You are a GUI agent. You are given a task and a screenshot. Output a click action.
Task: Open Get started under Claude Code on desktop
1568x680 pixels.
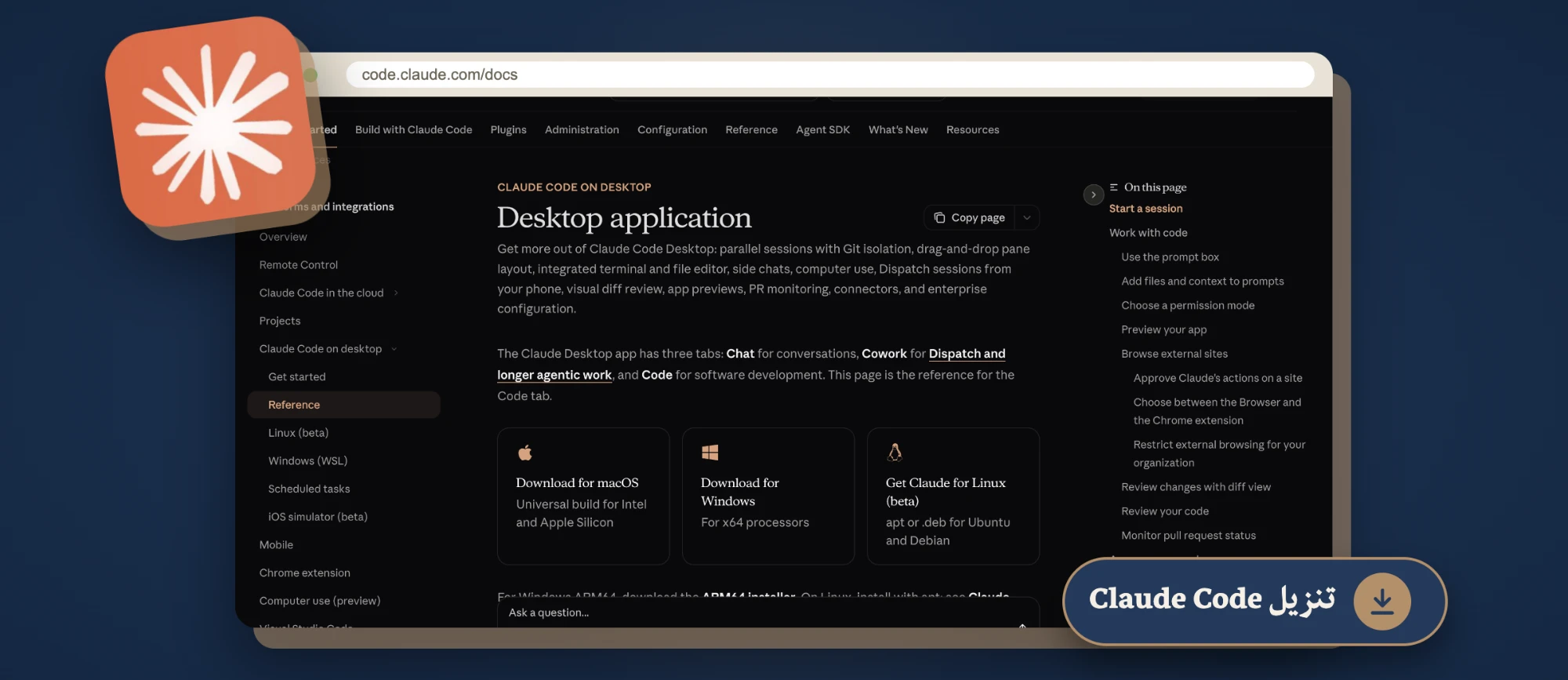point(296,376)
